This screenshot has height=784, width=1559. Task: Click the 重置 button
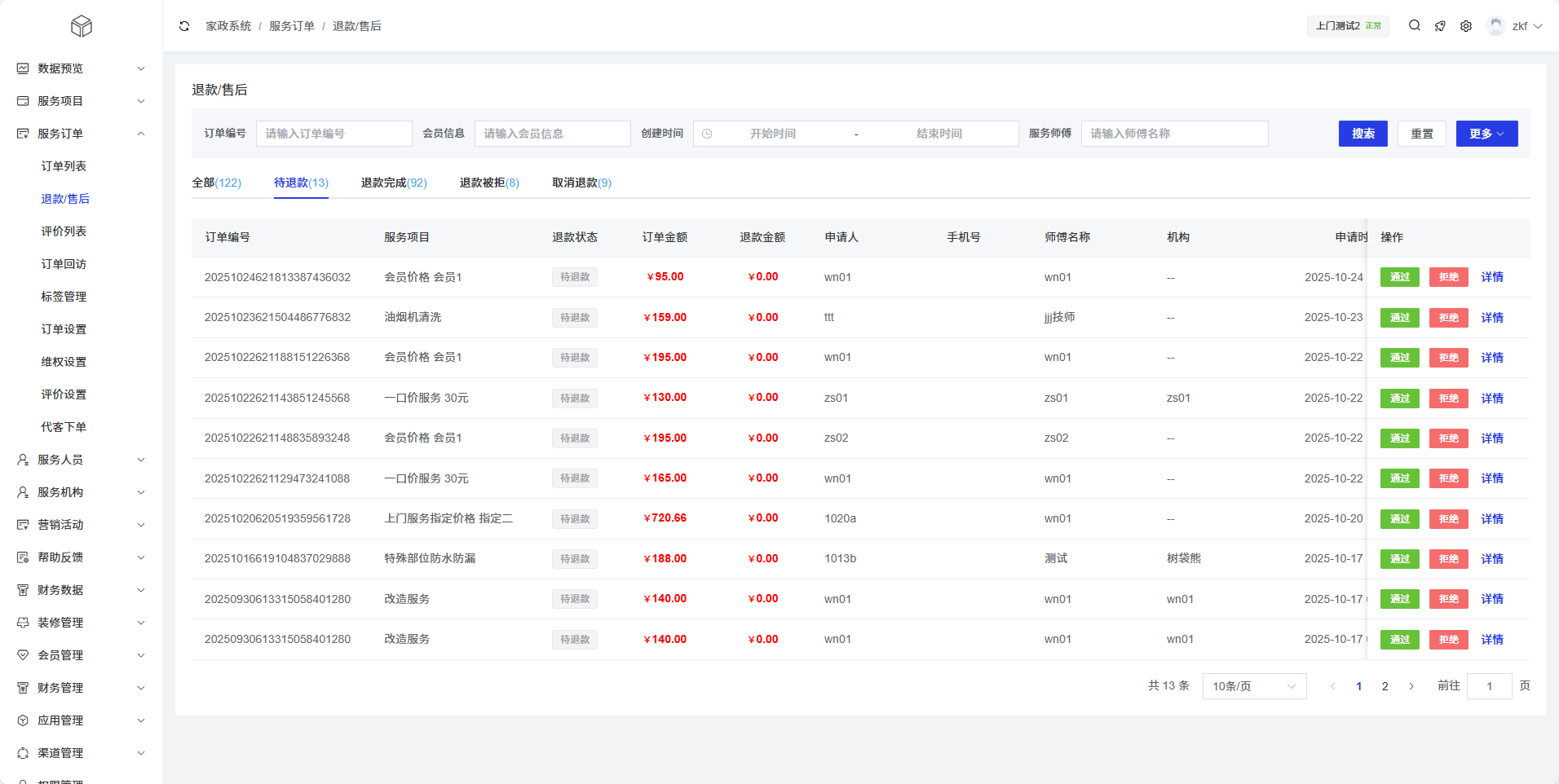pyautogui.click(x=1422, y=134)
